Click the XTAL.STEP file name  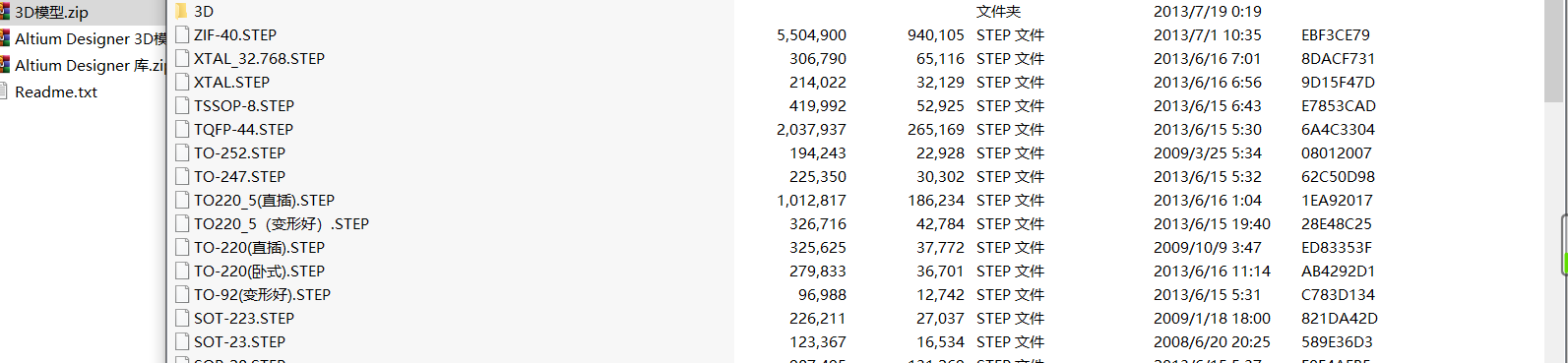click(x=231, y=82)
